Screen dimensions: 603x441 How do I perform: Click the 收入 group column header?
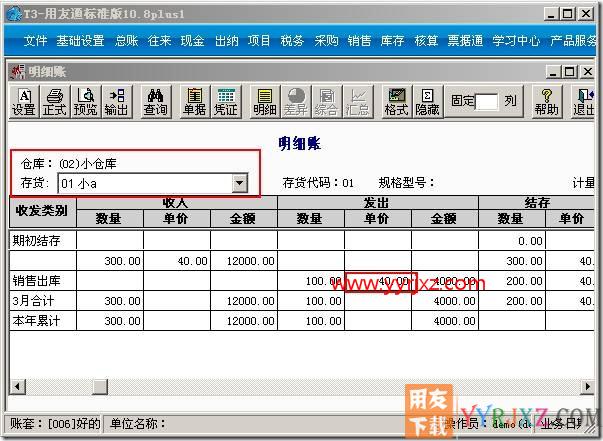point(177,203)
